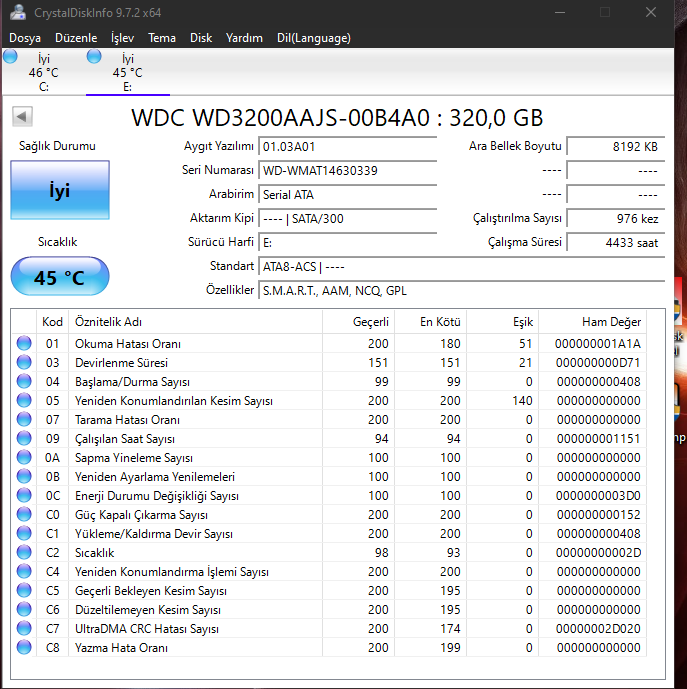The width and height of the screenshot is (687, 689).
Task: Click status orb for Yeniden Konumlandırılan Kesim Sayısı
Action: coord(24,400)
